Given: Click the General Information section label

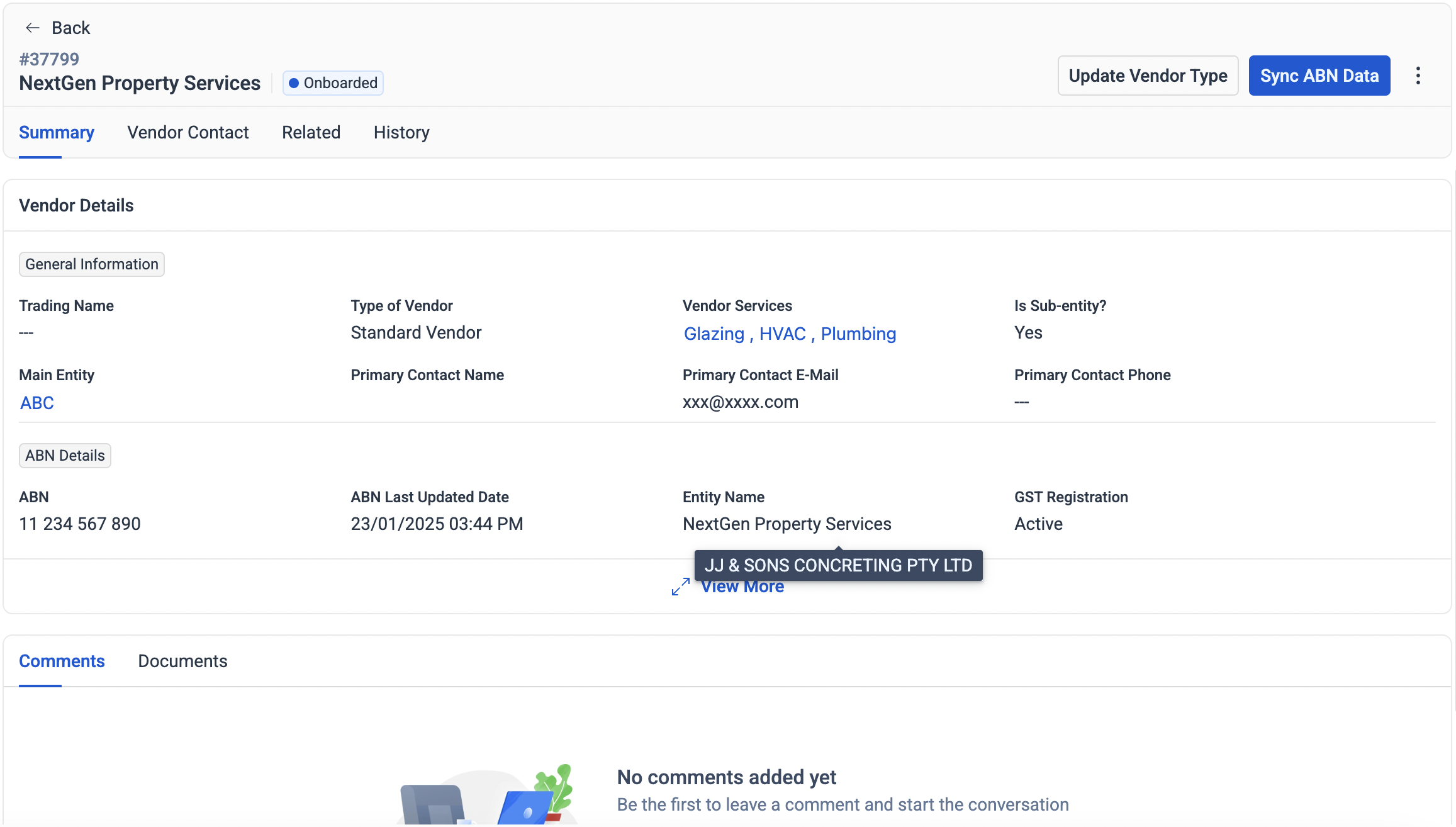Looking at the screenshot, I should click(x=92, y=264).
